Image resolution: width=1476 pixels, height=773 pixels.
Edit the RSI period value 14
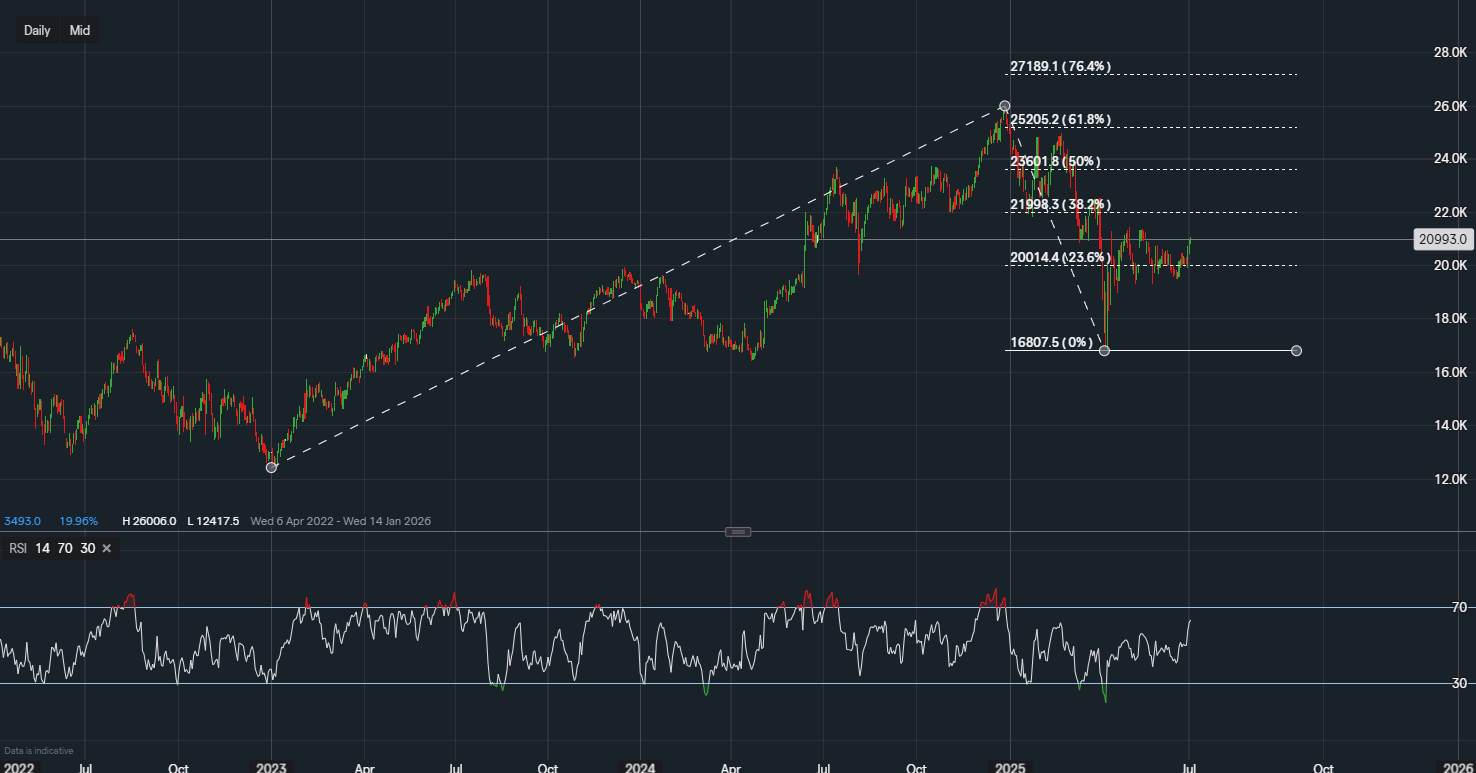pyautogui.click(x=41, y=548)
